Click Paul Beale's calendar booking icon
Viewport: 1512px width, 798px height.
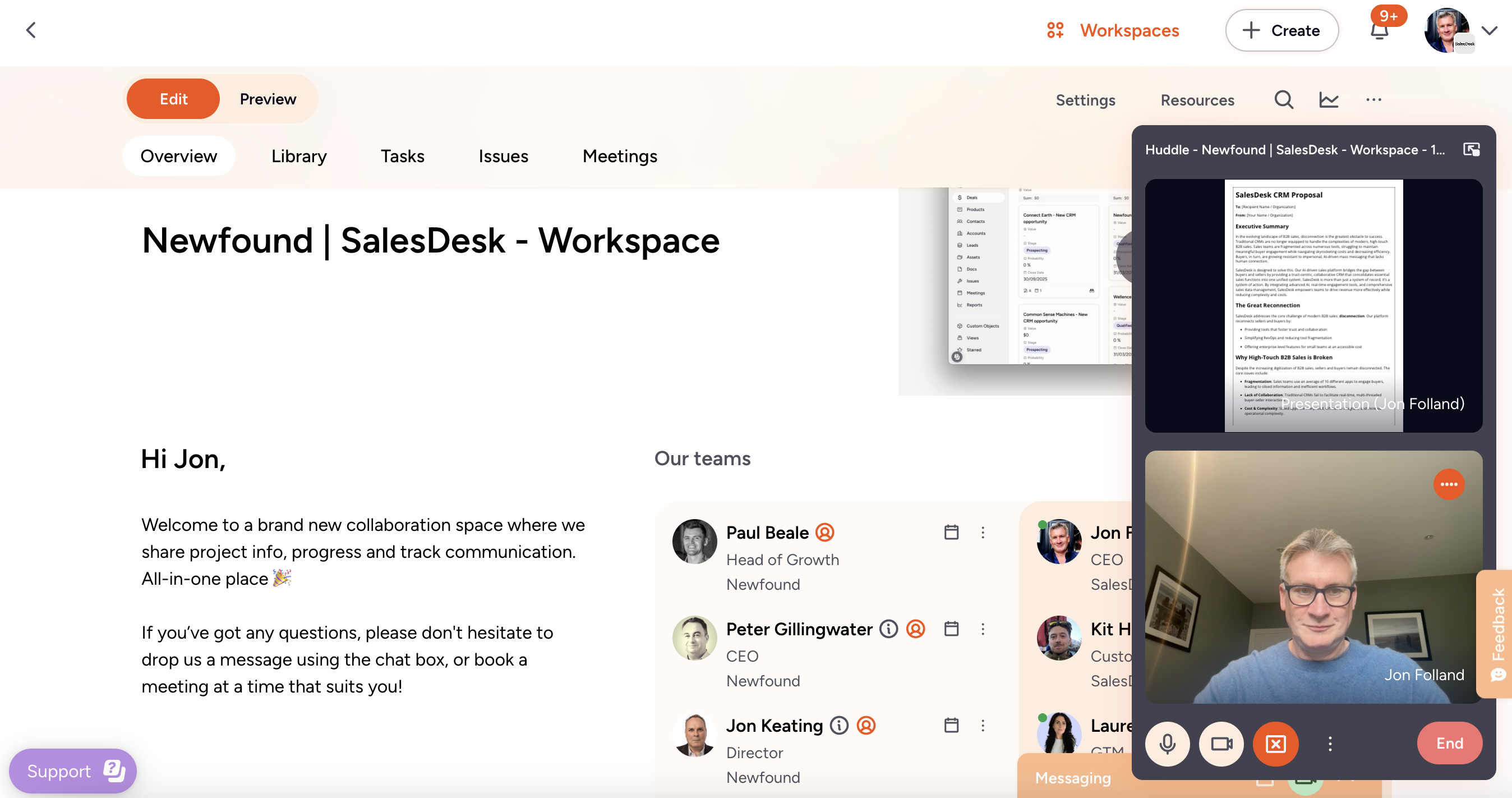point(951,532)
